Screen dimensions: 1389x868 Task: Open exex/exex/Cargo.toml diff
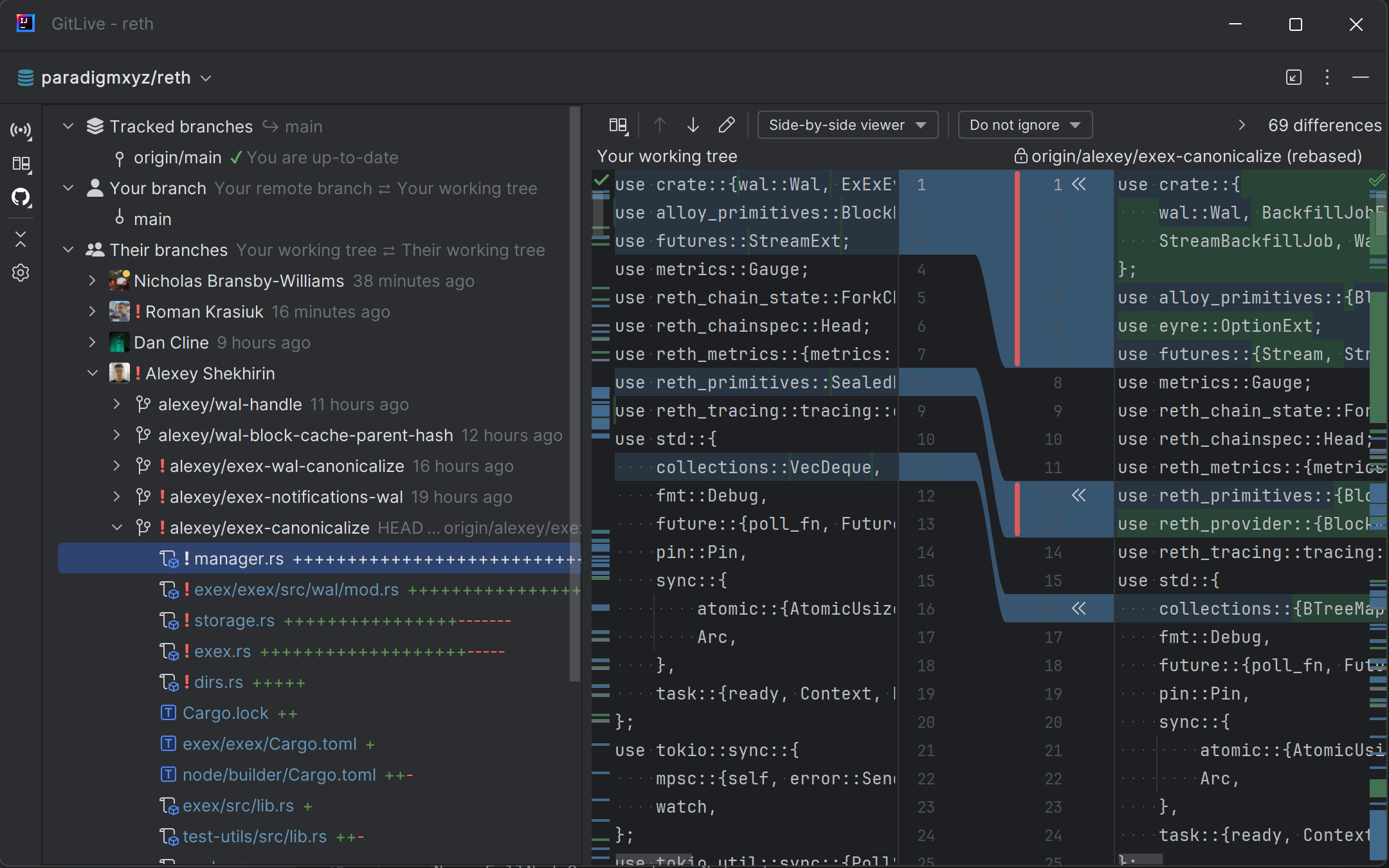click(x=269, y=744)
